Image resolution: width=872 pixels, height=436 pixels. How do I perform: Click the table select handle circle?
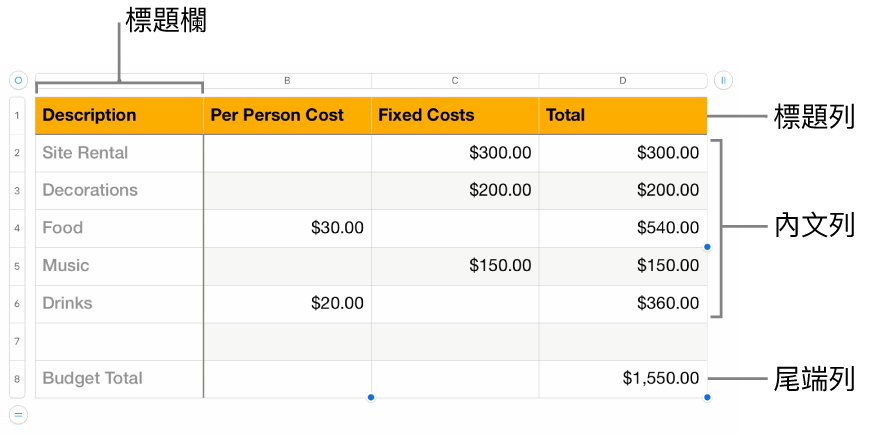coord(18,80)
